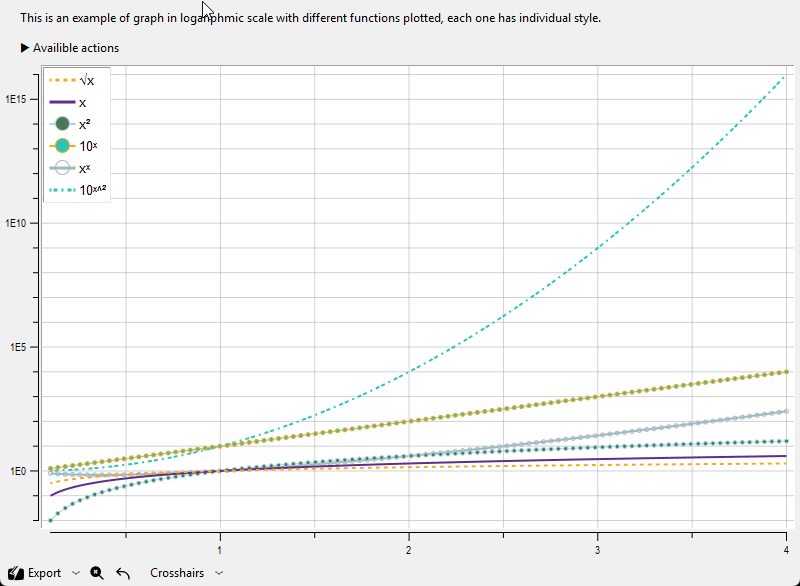Image resolution: width=800 pixels, height=586 pixels.
Task: Toggle the x² series legend icon
Action: tap(62, 124)
